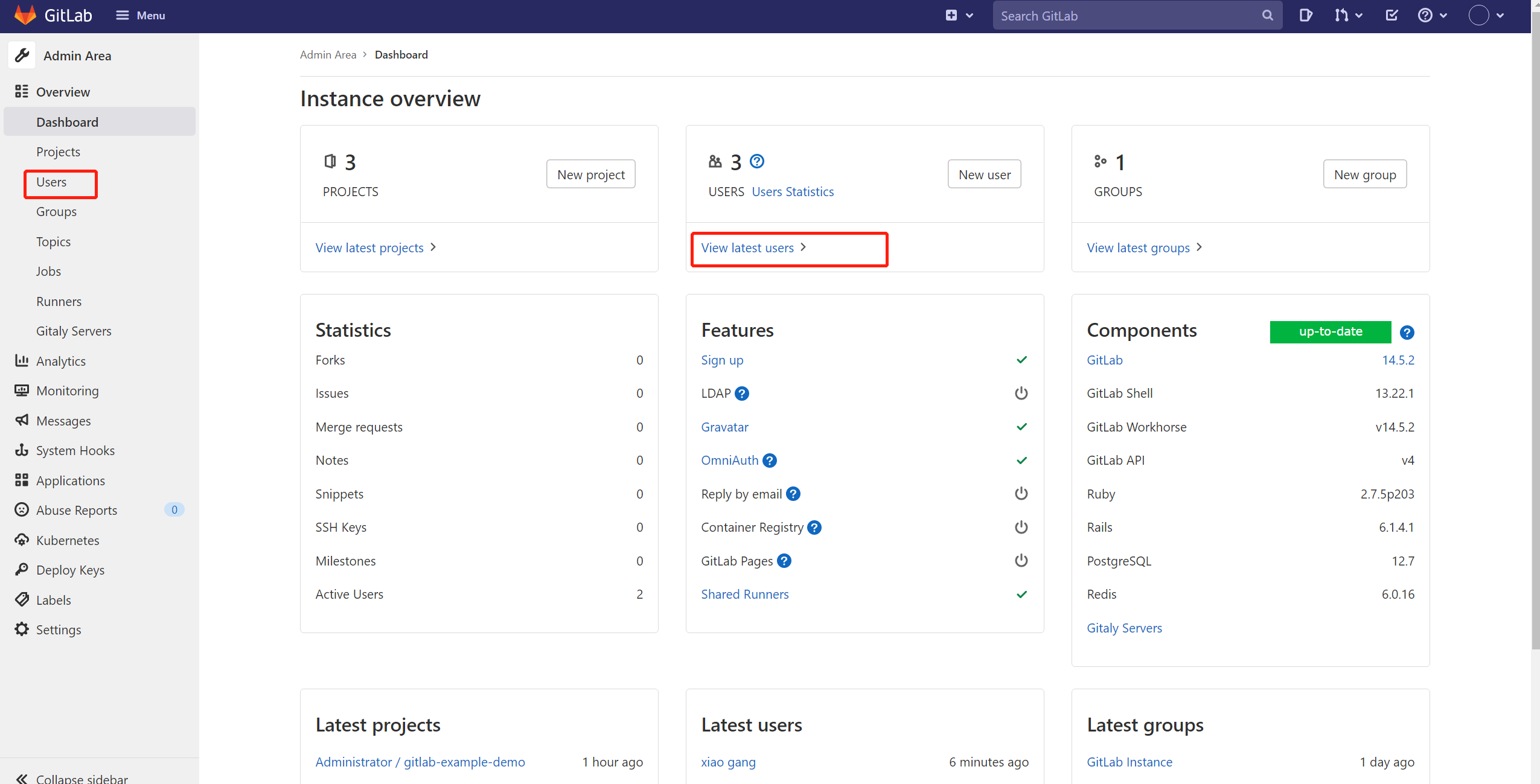Click the Abuse Reports face icon
1540x784 pixels.
[x=22, y=510]
